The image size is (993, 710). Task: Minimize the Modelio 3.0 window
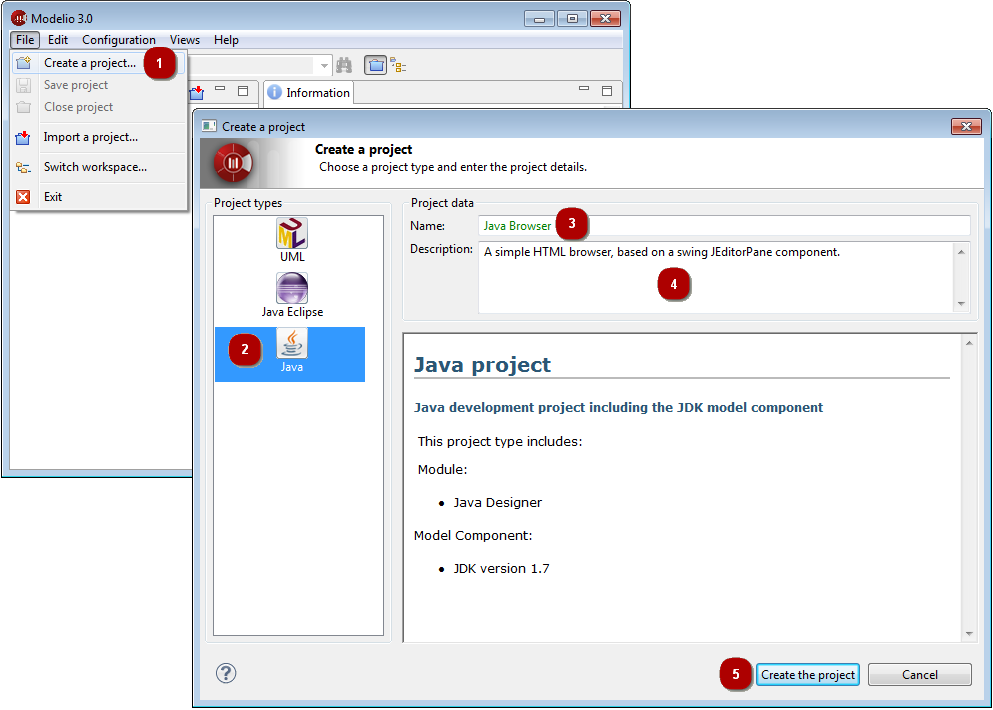click(x=540, y=18)
